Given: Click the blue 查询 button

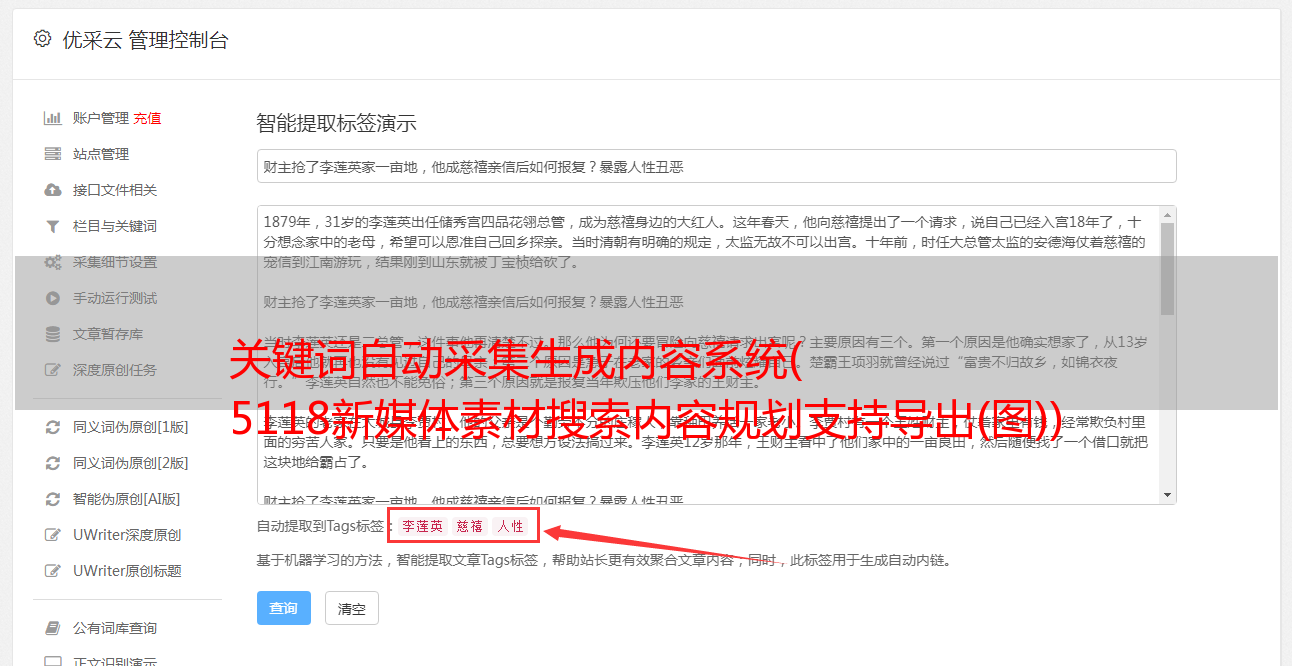Looking at the screenshot, I should click(283, 608).
